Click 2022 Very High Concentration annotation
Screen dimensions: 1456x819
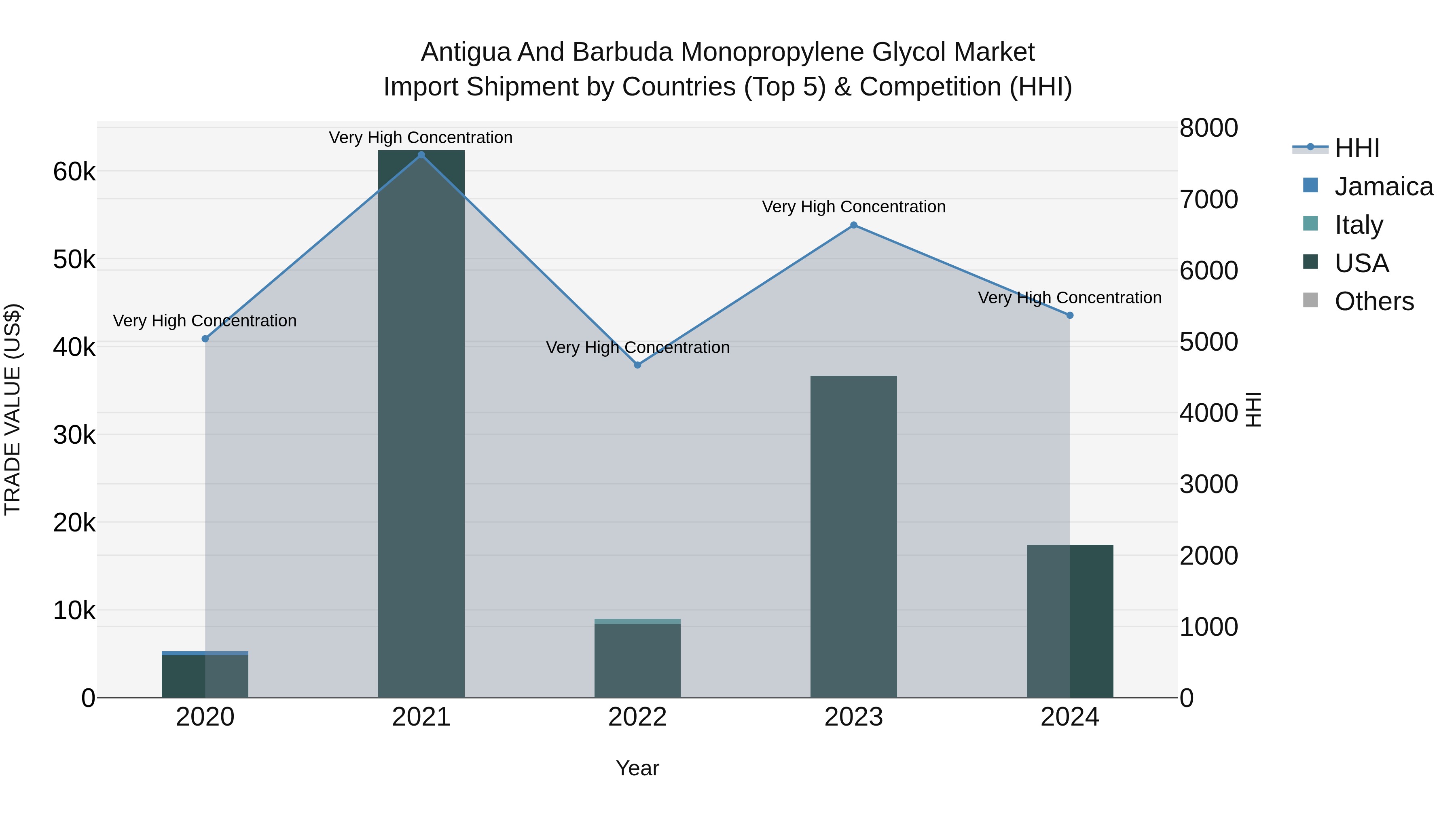[637, 347]
